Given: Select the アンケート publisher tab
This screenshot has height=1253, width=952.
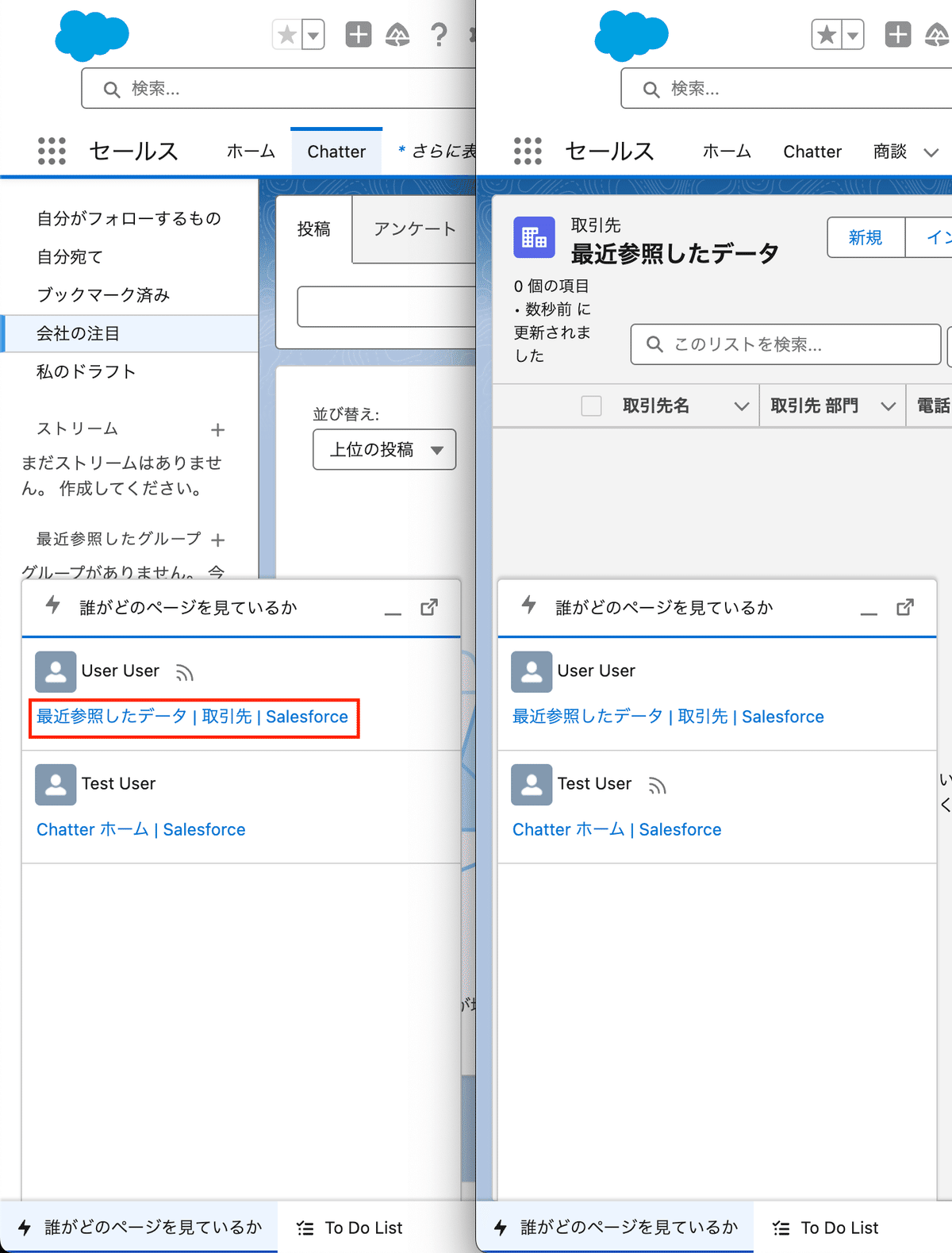Looking at the screenshot, I should 414,229.
